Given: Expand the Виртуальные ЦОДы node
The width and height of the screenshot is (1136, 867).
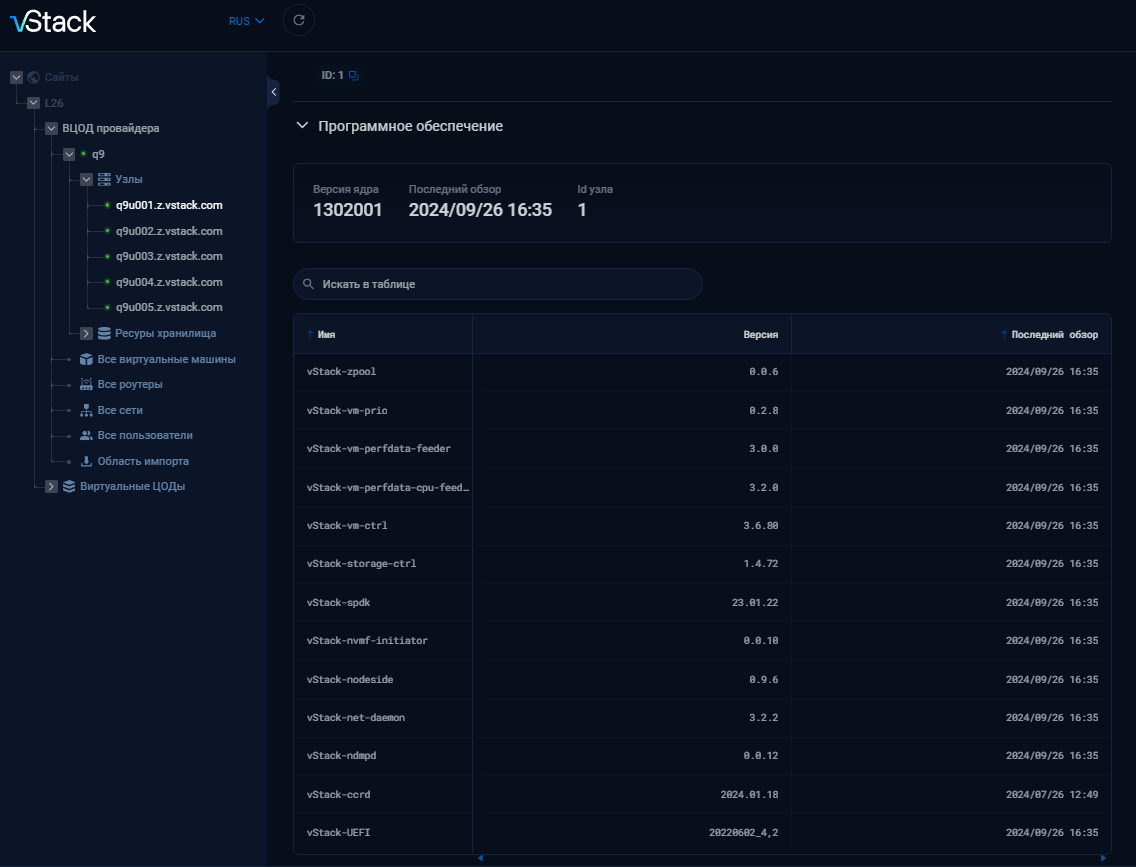Looking at the screenshot, I should click(51, 487).
